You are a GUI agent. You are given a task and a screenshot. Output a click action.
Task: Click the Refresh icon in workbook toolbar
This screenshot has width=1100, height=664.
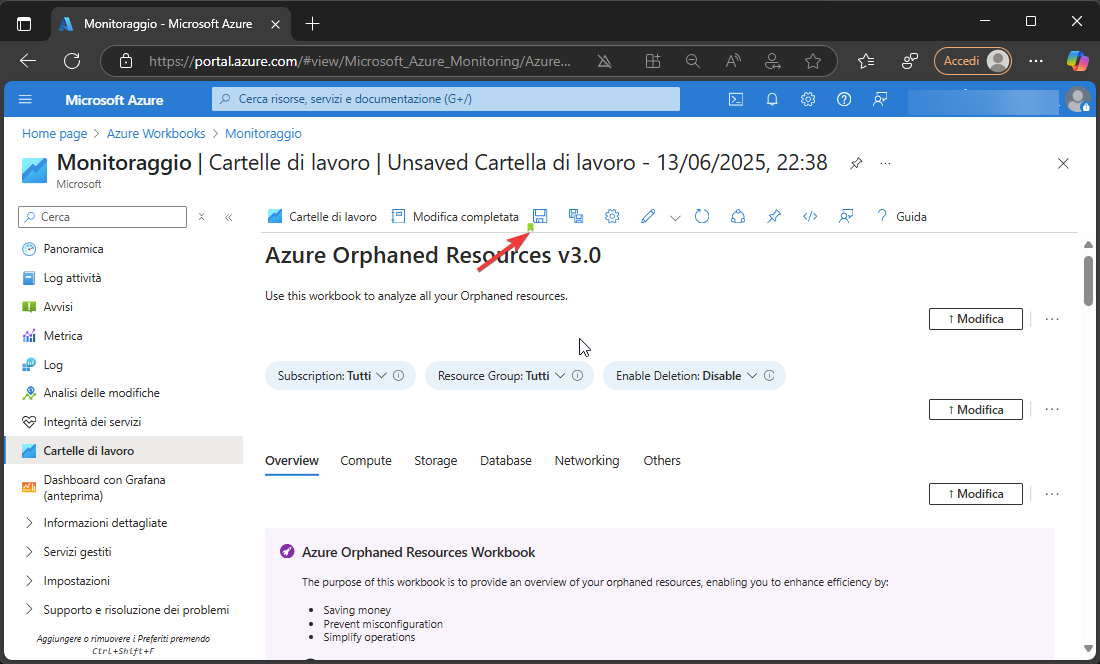pyautogui.click(x=702, y=216)
